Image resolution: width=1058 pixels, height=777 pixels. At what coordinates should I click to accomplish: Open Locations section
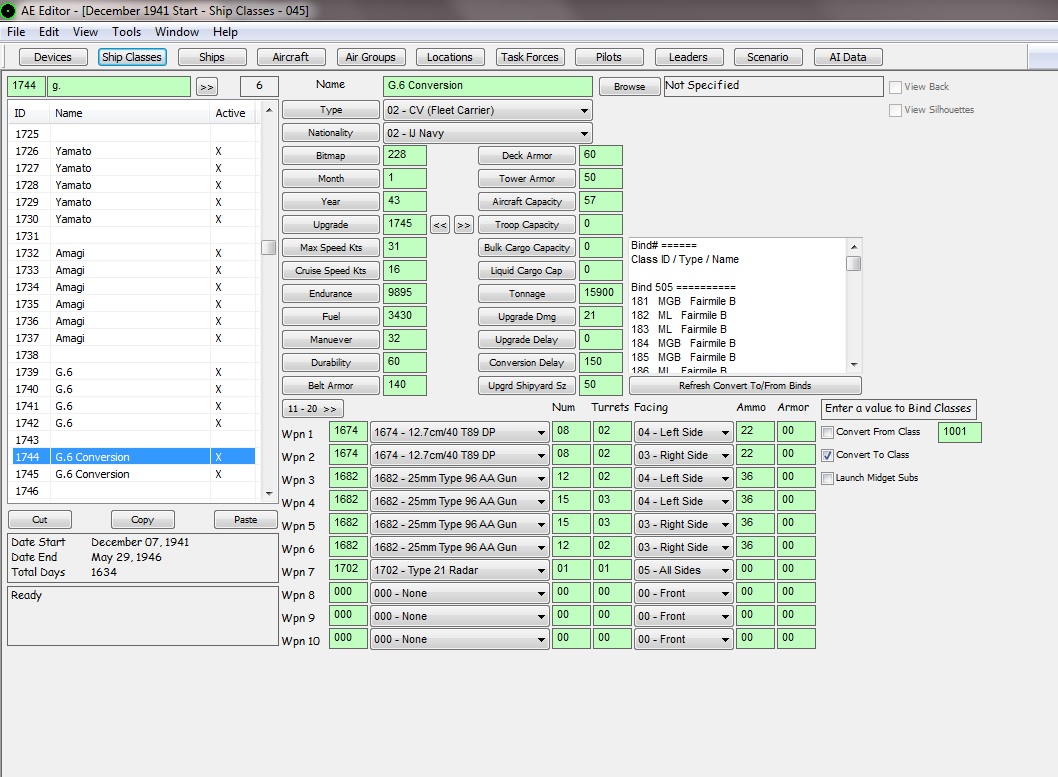pyautogui.click(x=449, y=57)
